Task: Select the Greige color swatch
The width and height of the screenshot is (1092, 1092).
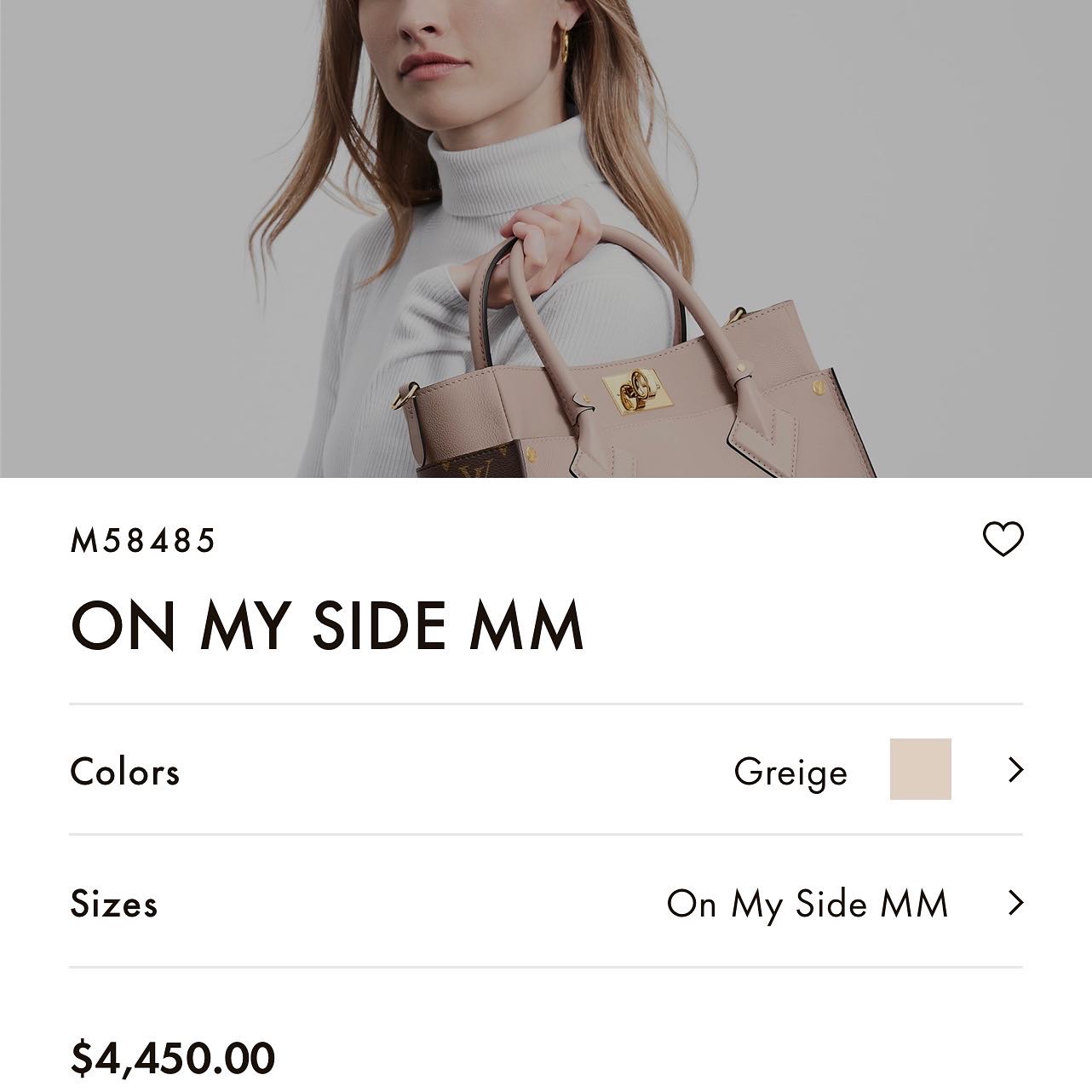Action: pyautogui.click(x=920, y=769)
